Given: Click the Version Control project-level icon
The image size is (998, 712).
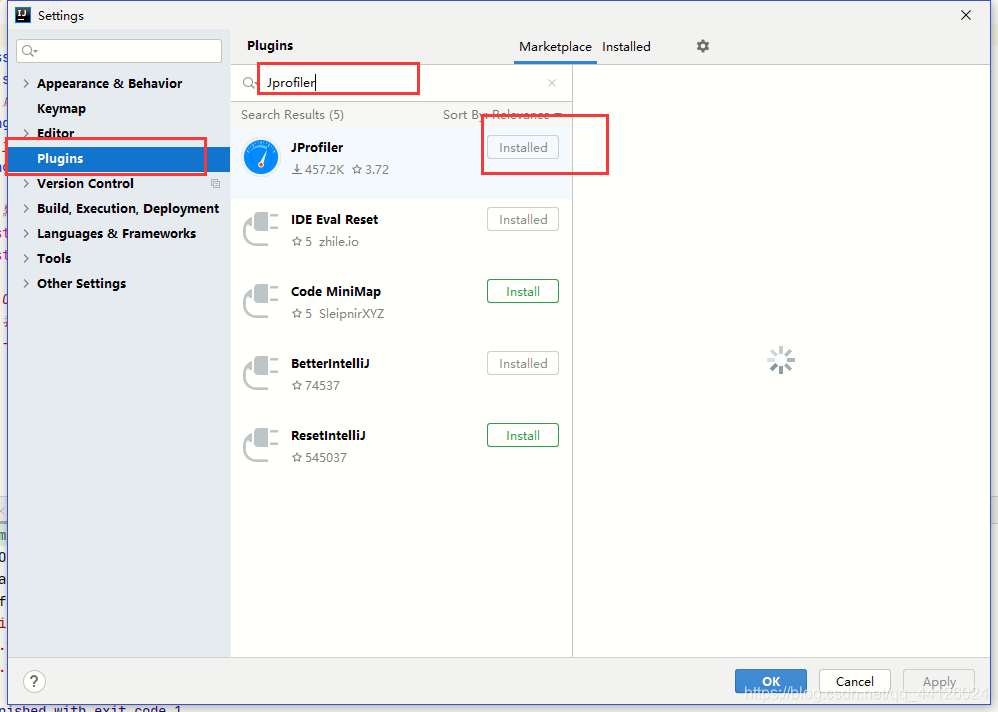Looking at the screenshot, I should point(215,183).
